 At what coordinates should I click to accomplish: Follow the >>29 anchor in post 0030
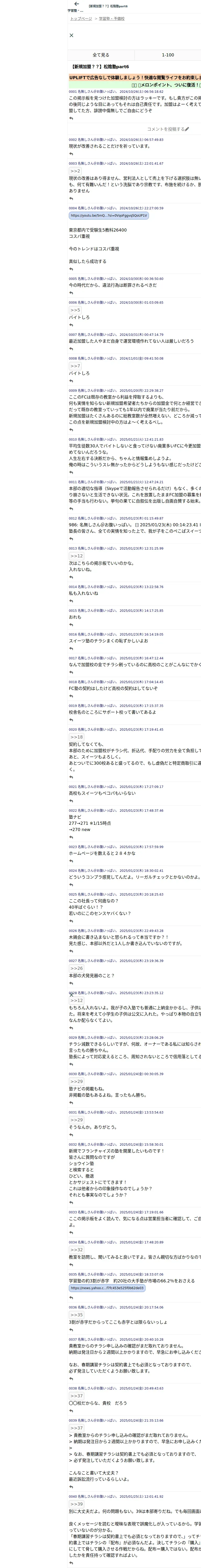click(77, 1082)
